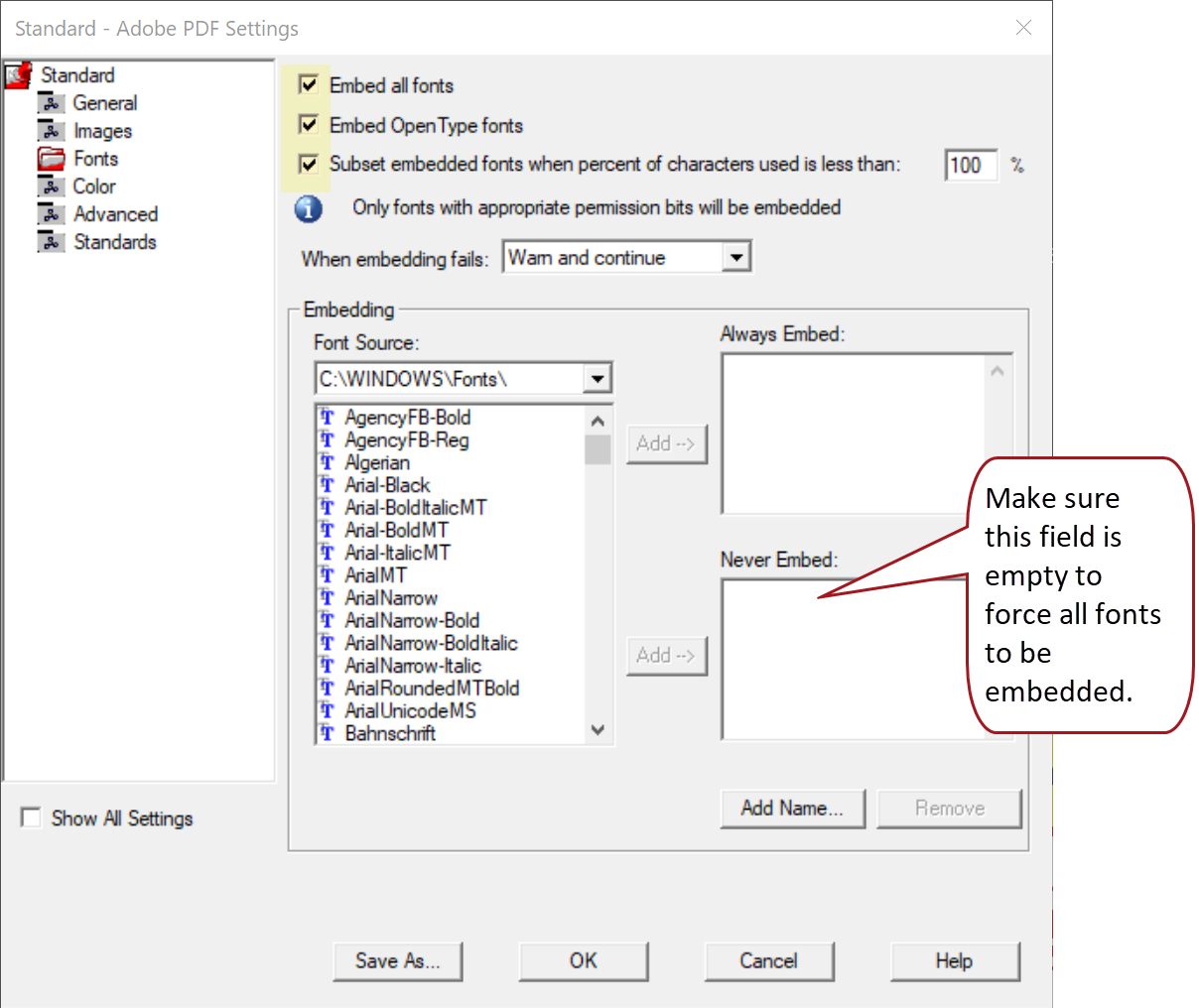
Task: Select ArialRoundedMTBold in font list
Action: [432, 689]
